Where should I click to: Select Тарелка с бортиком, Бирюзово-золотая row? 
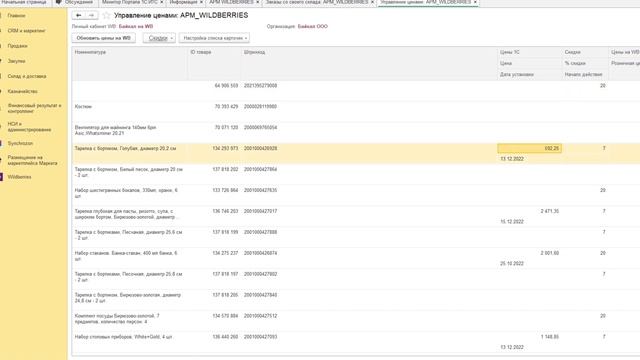[356, 300]
